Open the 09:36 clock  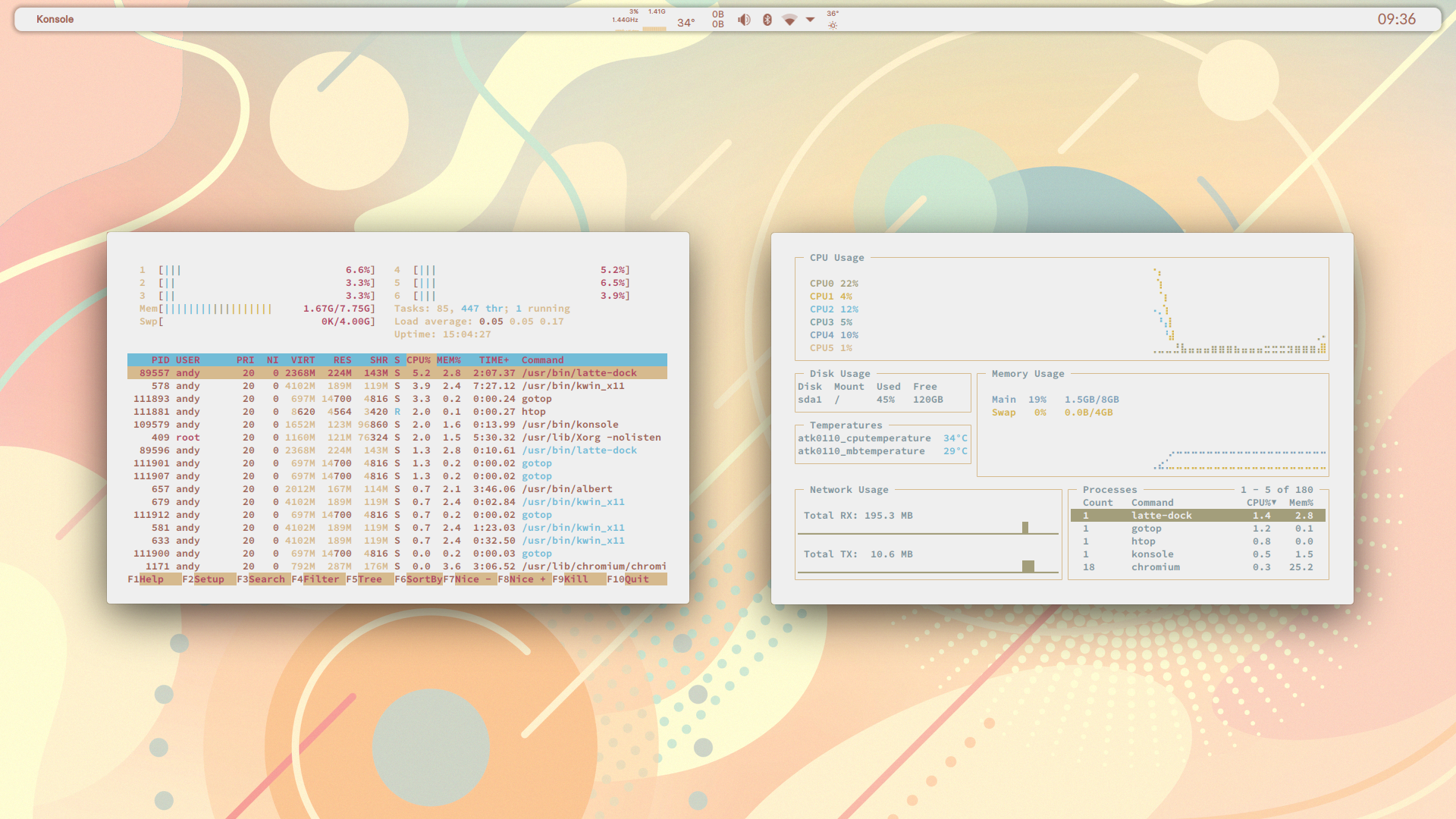1397,20
